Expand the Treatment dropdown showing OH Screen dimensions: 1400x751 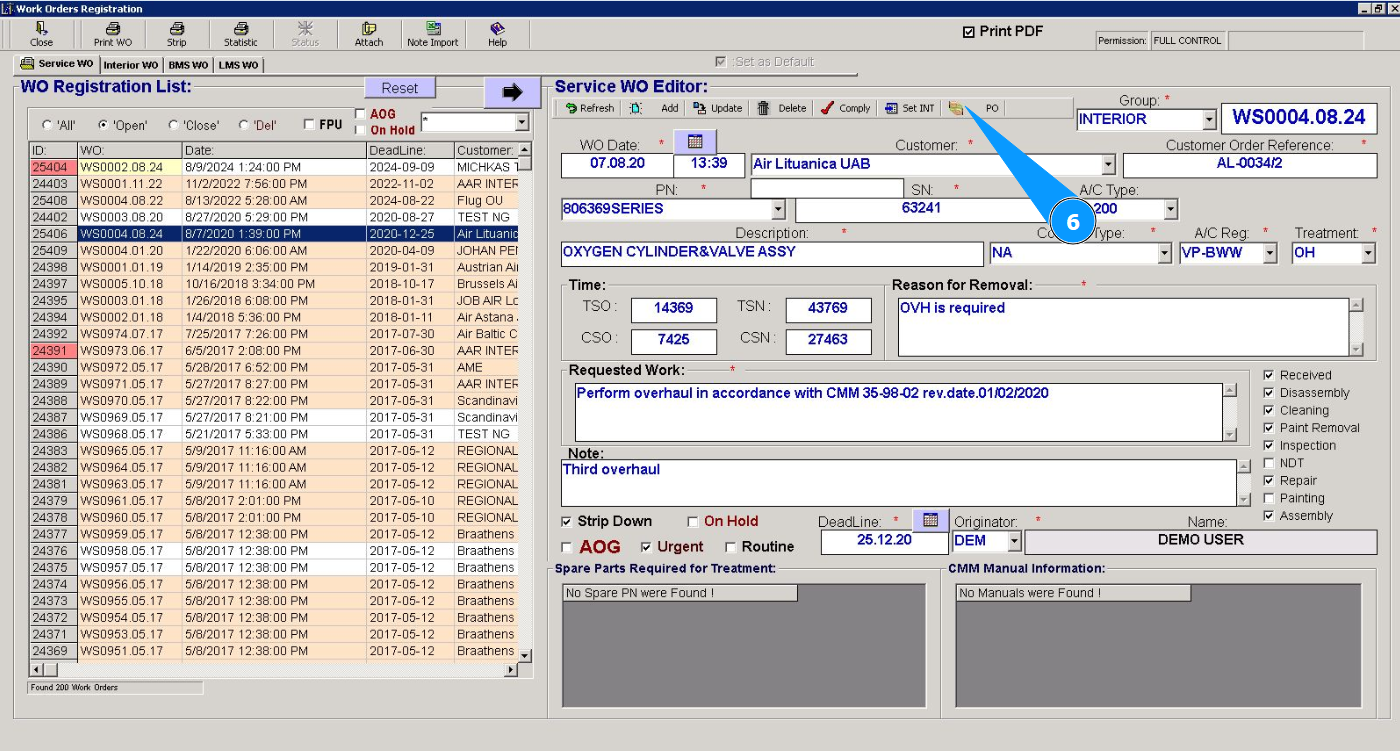1368,254
